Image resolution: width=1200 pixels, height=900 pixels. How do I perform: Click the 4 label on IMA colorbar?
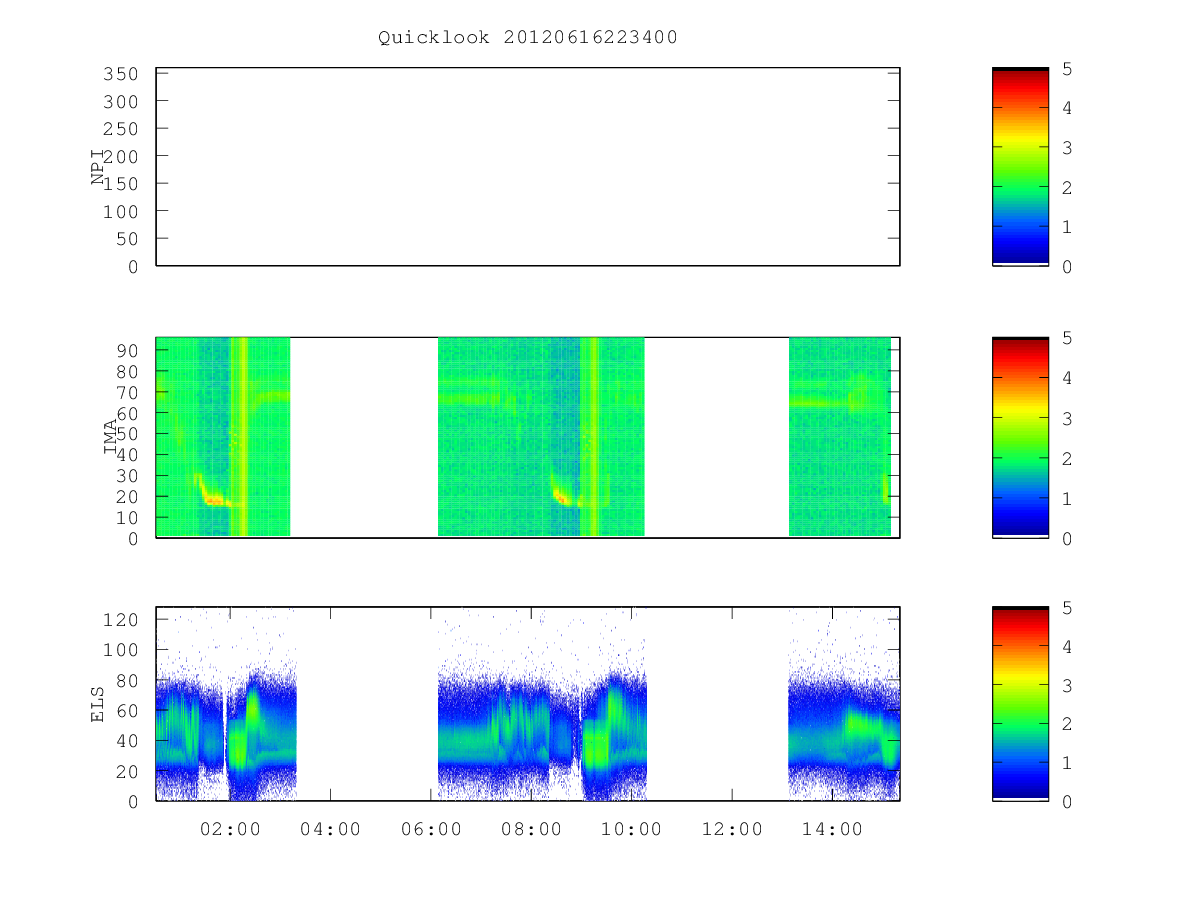(1067, 378)
